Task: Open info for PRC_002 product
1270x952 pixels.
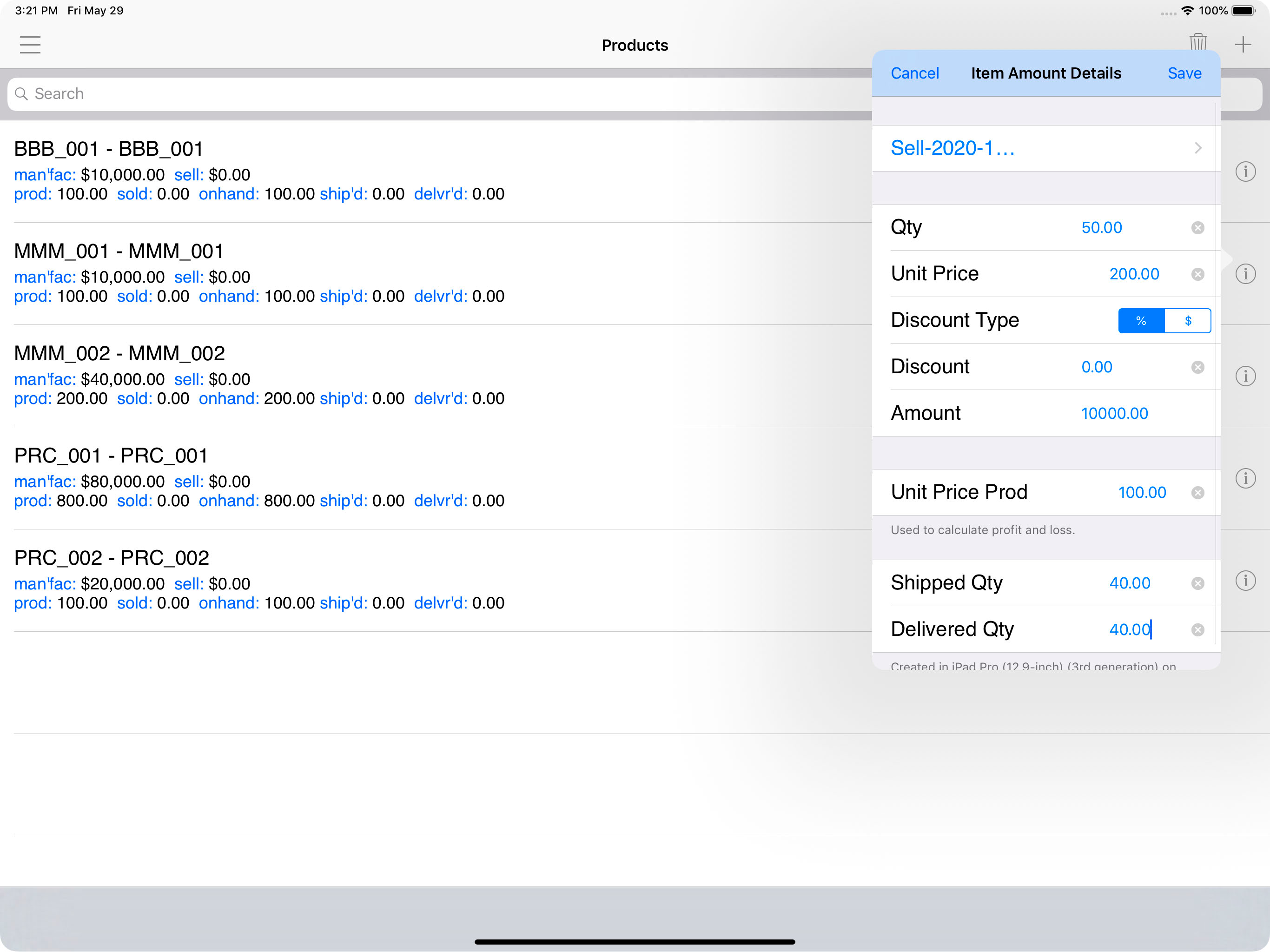Action: coord(1245,581)
